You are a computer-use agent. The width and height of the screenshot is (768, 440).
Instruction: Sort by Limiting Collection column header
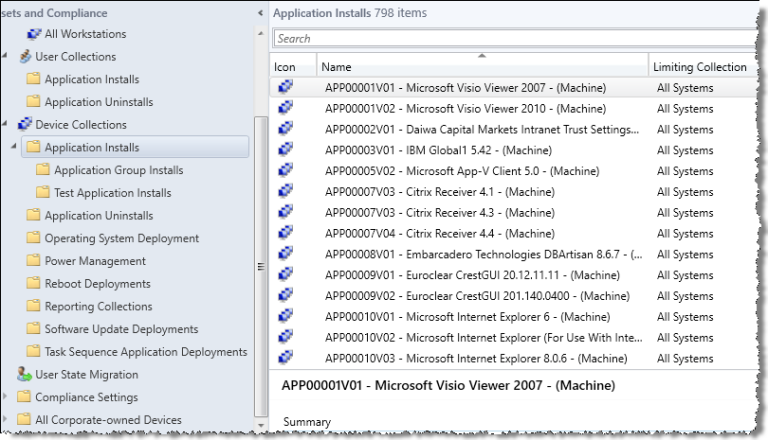click(699, 67)
